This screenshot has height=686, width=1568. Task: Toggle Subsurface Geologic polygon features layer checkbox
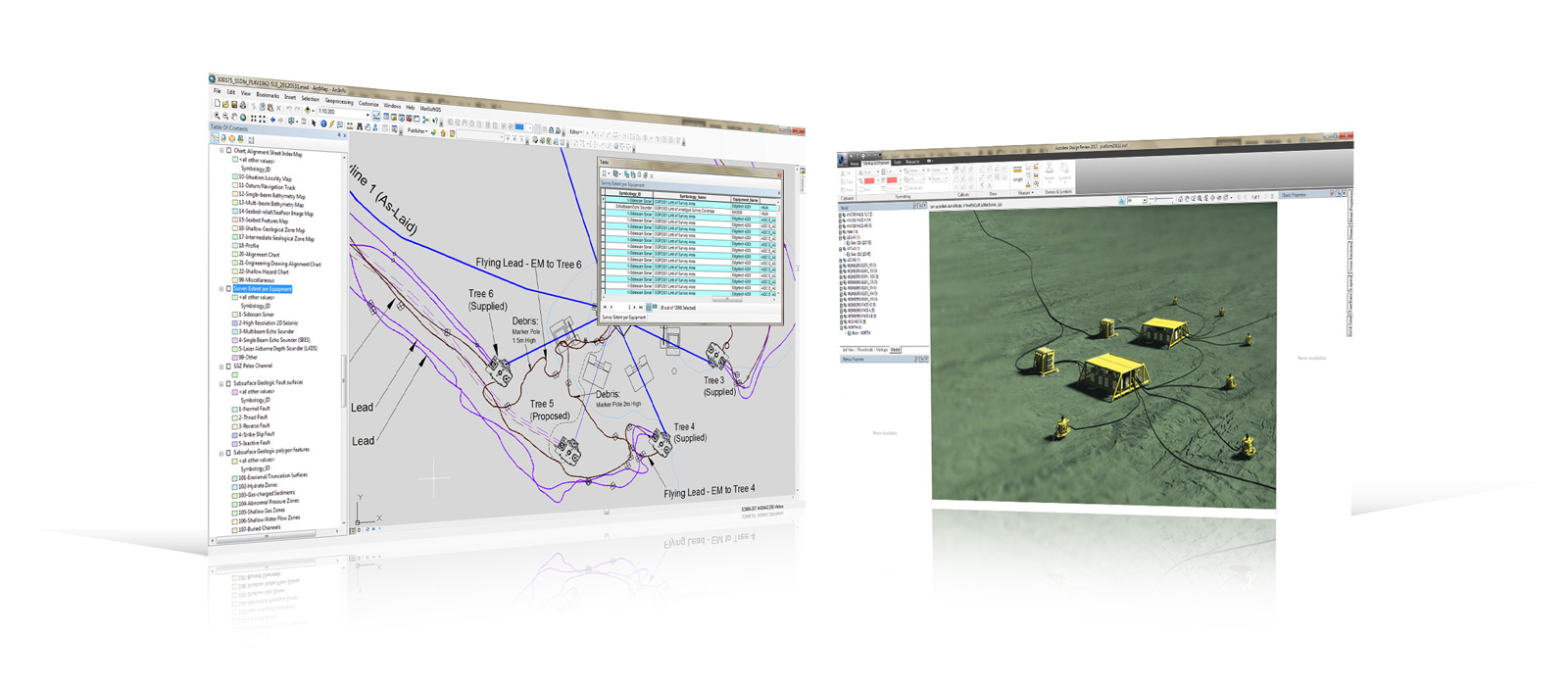coord(228,453)
